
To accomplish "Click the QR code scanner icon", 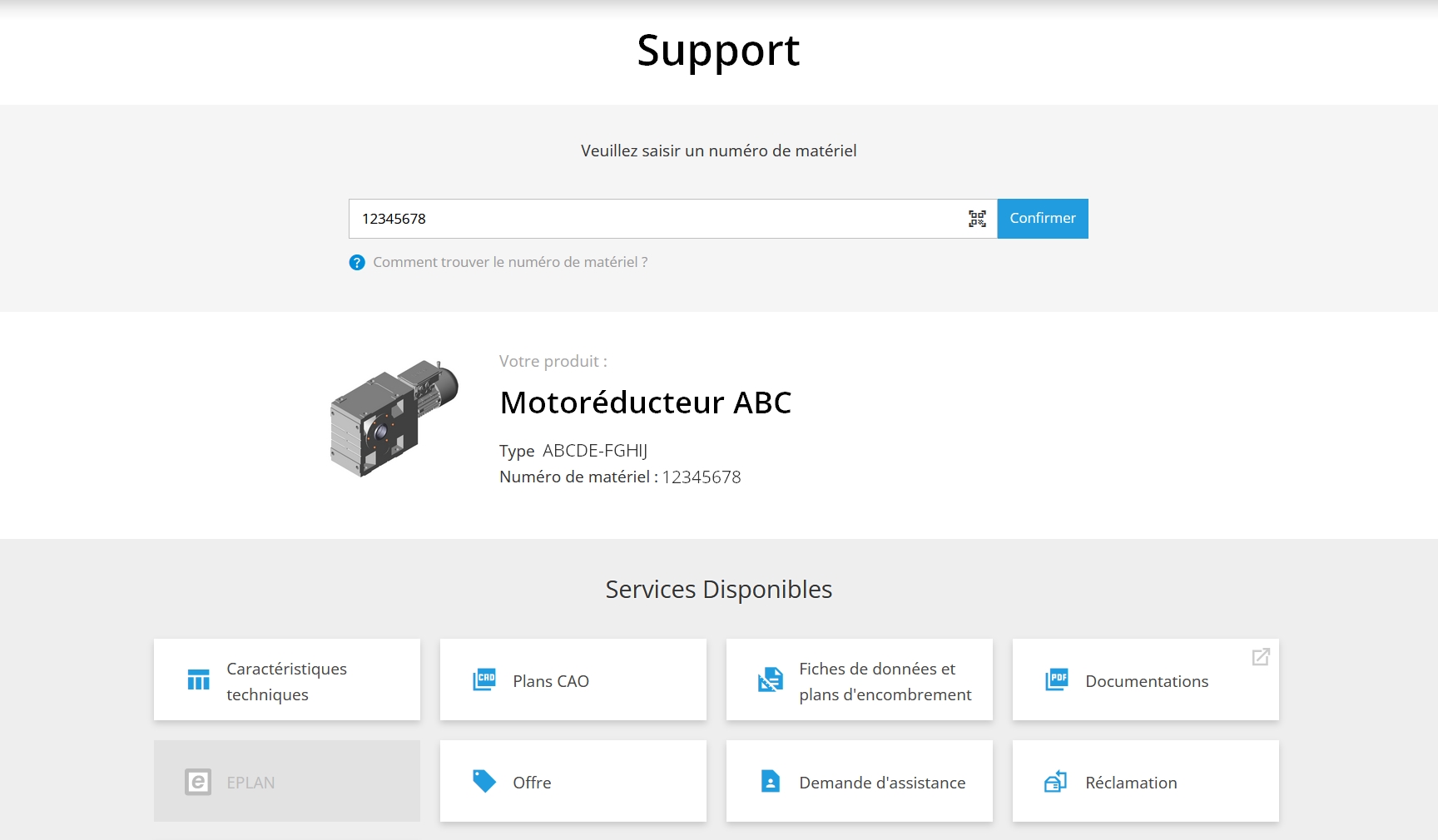I will [977, 219].
